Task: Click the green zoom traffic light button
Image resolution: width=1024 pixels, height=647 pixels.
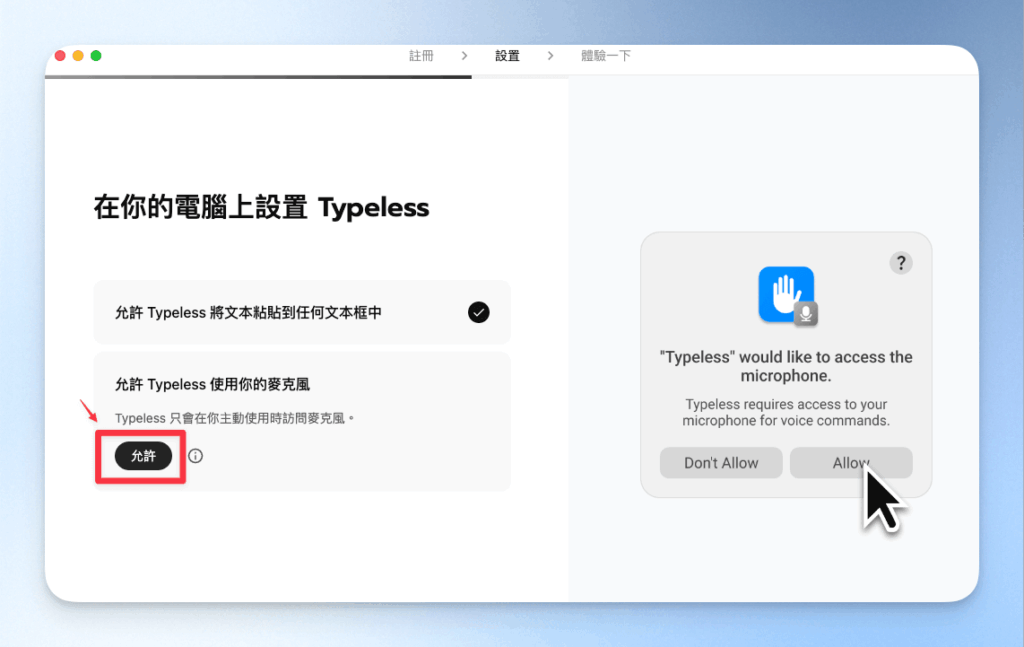Action: tap(93, 57)
